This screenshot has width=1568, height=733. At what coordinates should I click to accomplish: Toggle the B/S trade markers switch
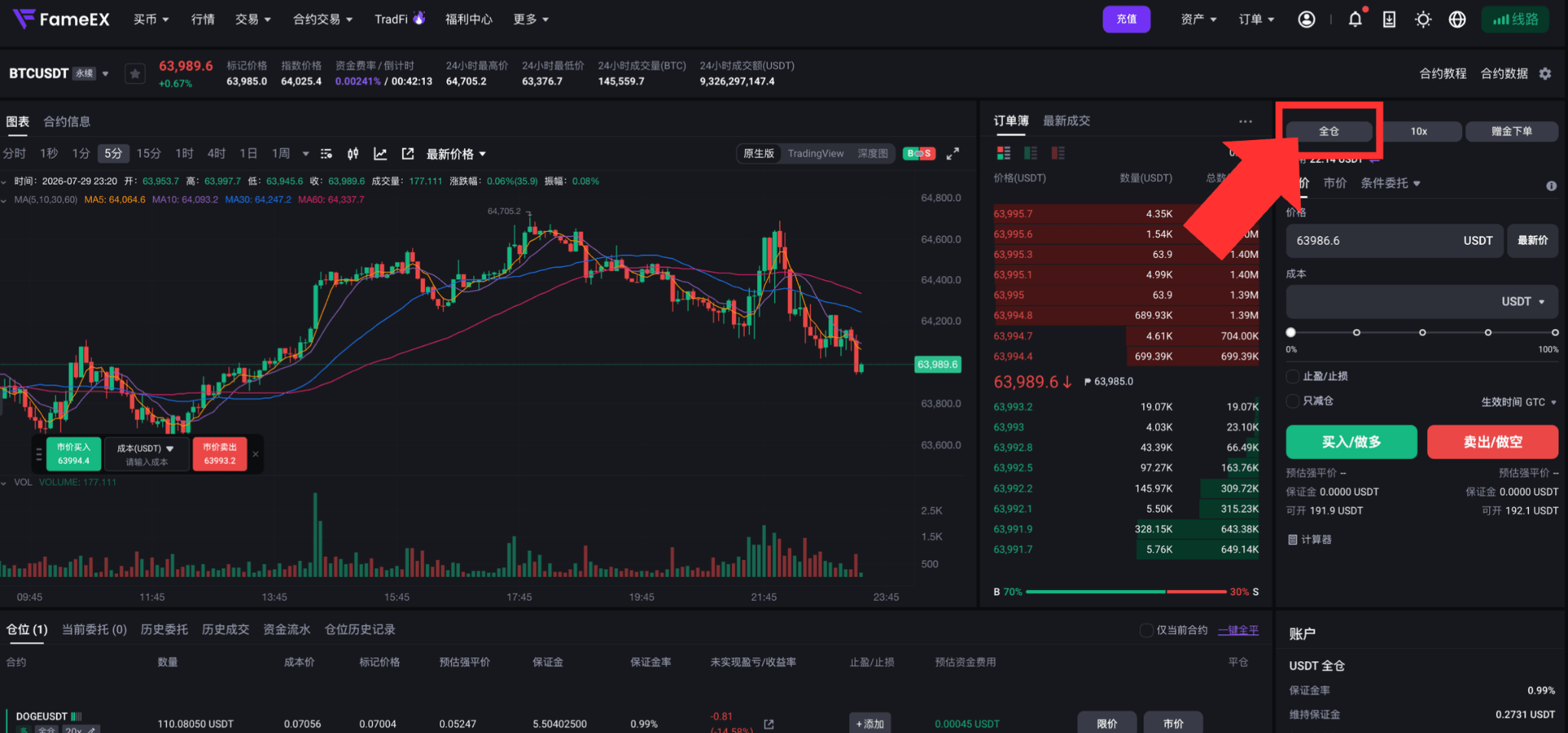pos(919,154)
